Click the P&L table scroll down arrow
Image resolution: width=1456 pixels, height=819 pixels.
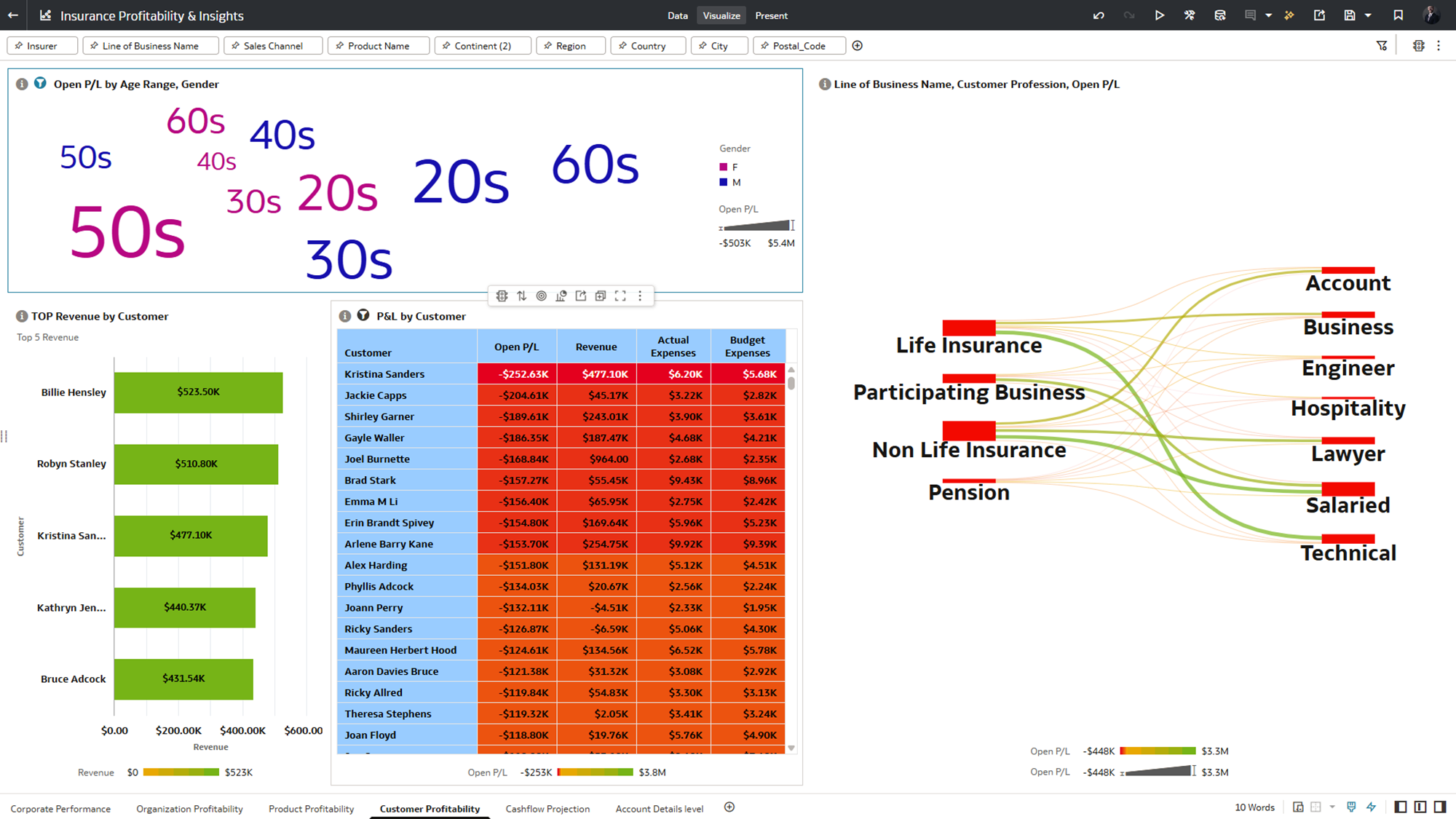(791, 748)
